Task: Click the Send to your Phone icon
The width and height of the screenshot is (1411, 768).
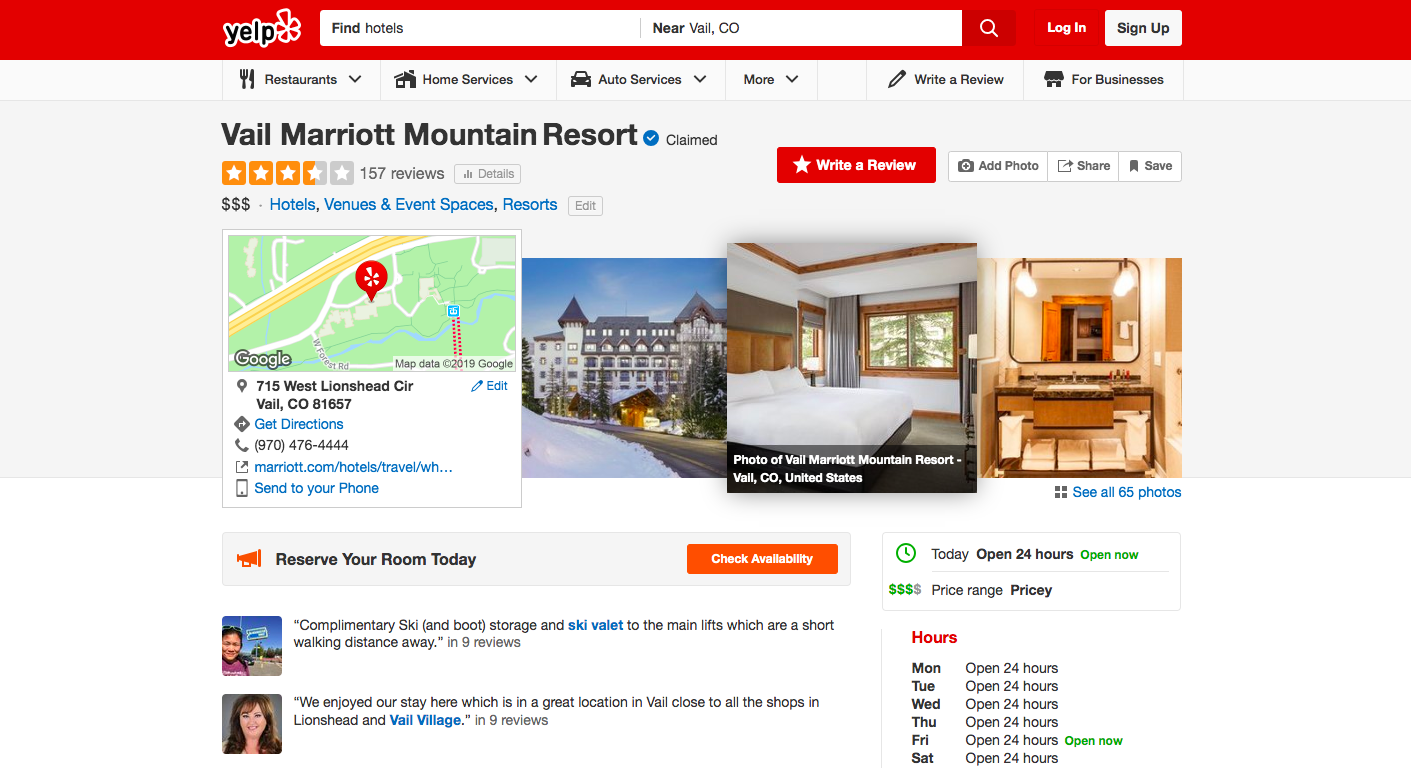Action: [242, 488]
